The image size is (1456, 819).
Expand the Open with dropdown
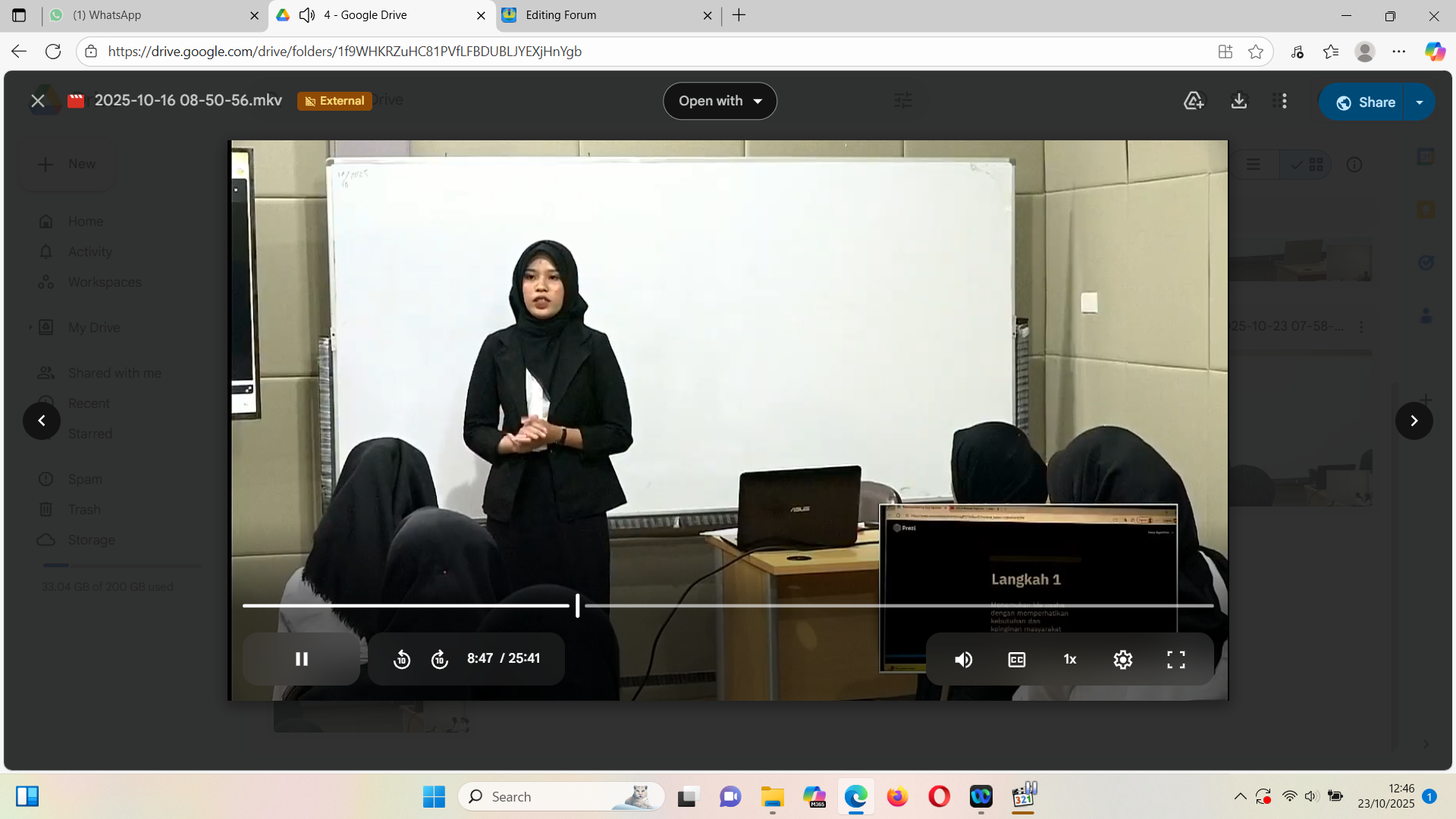coord(720,101)
